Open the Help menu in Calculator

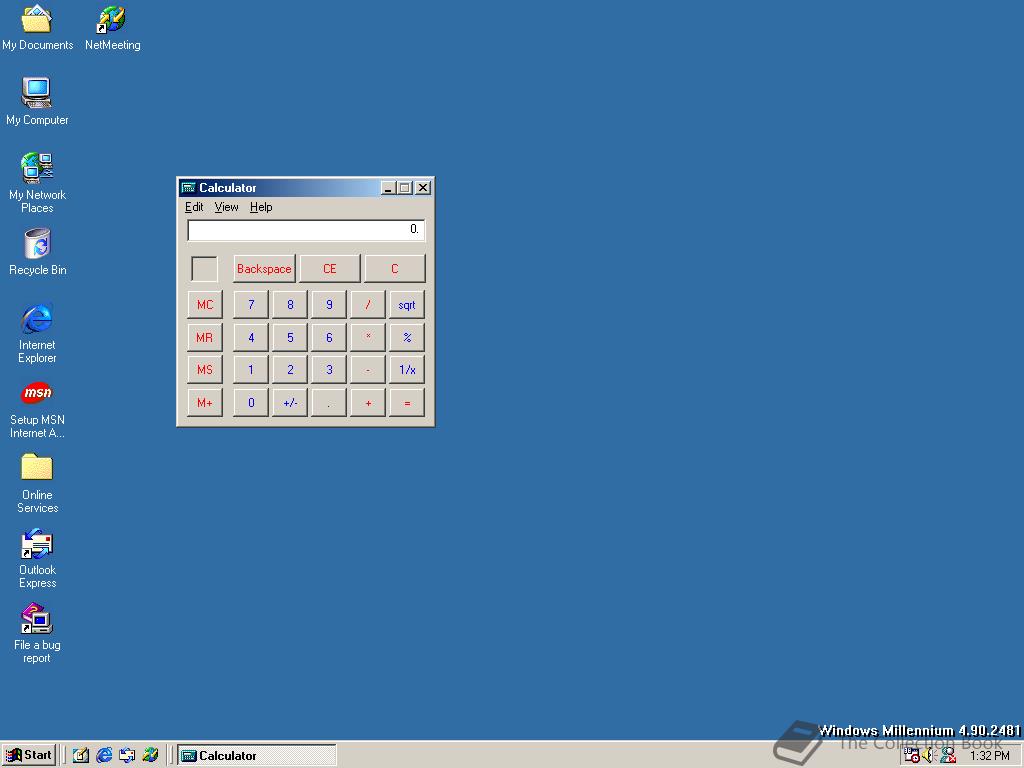point(261,207)
